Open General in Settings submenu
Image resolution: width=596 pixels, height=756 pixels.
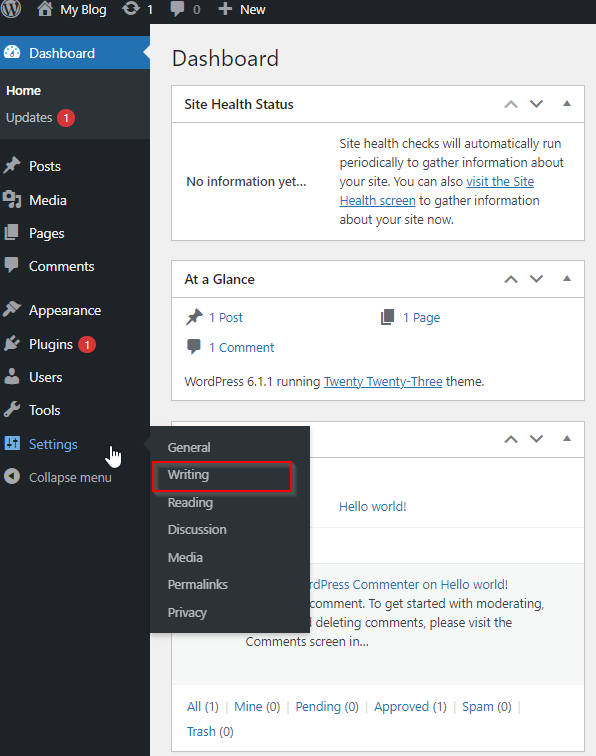pos(189,447)
